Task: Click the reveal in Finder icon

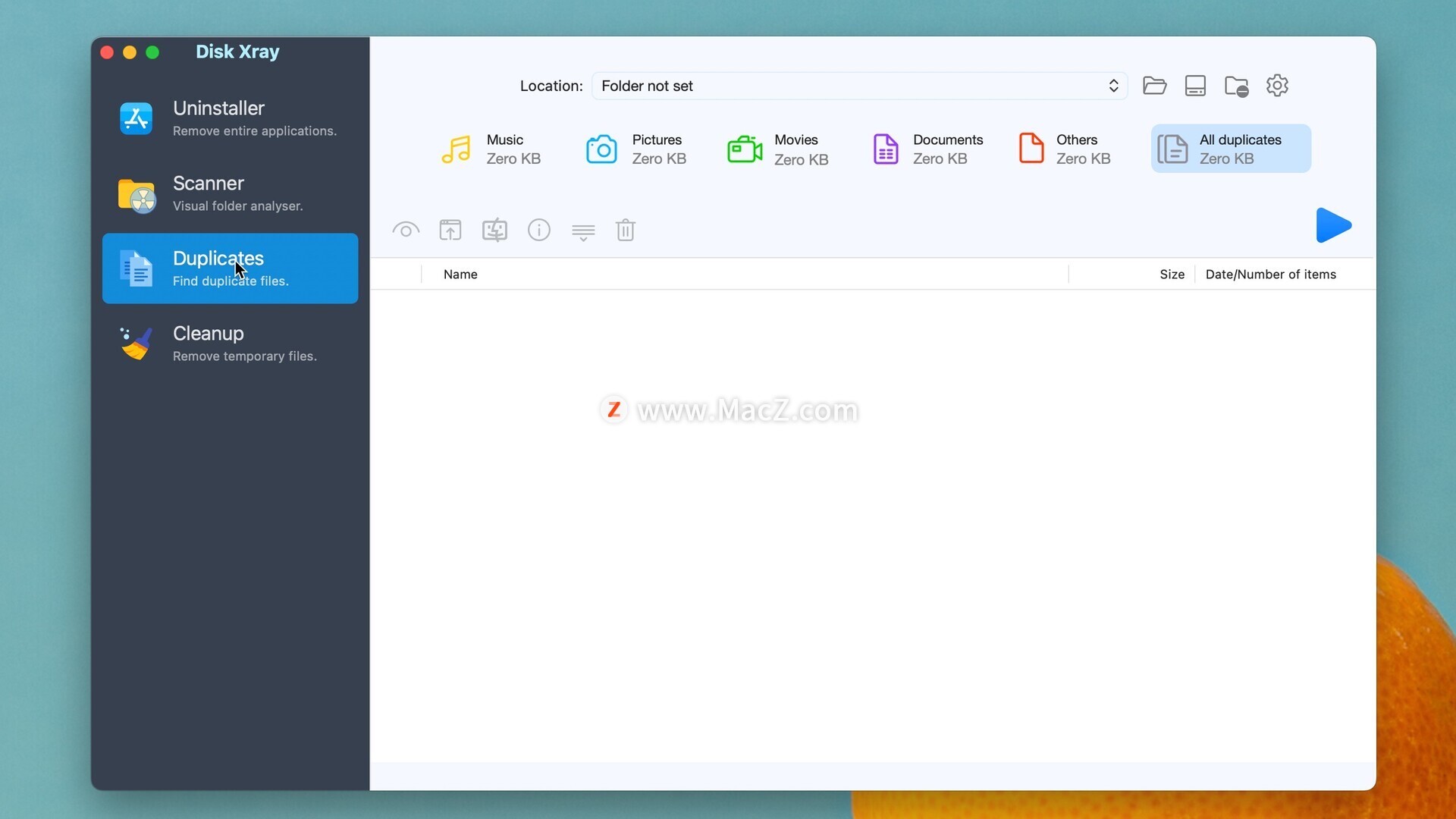Action: [494, 230]
